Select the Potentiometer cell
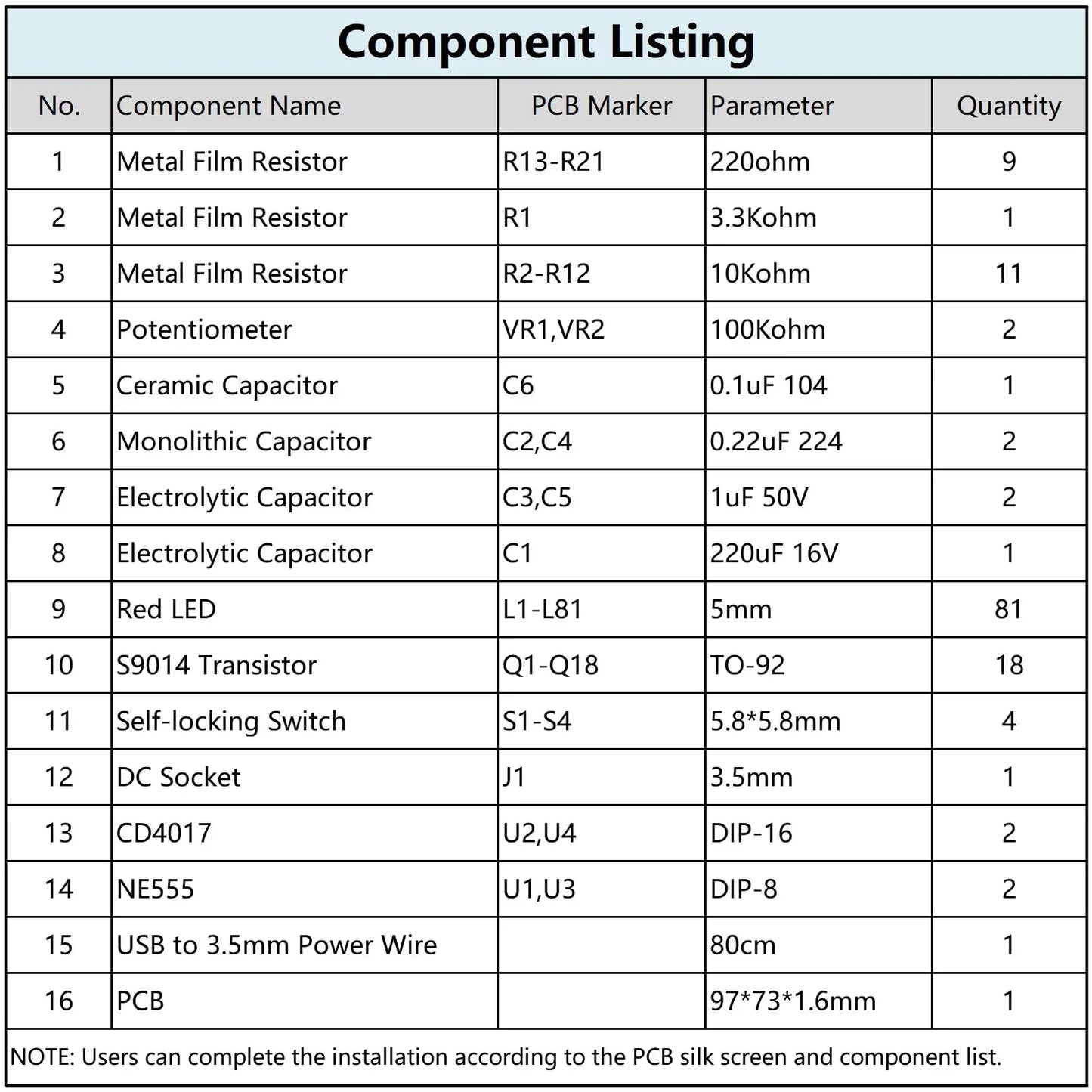The height and width of the screenshot is (1092, 1092). click(x=204, y=329)
